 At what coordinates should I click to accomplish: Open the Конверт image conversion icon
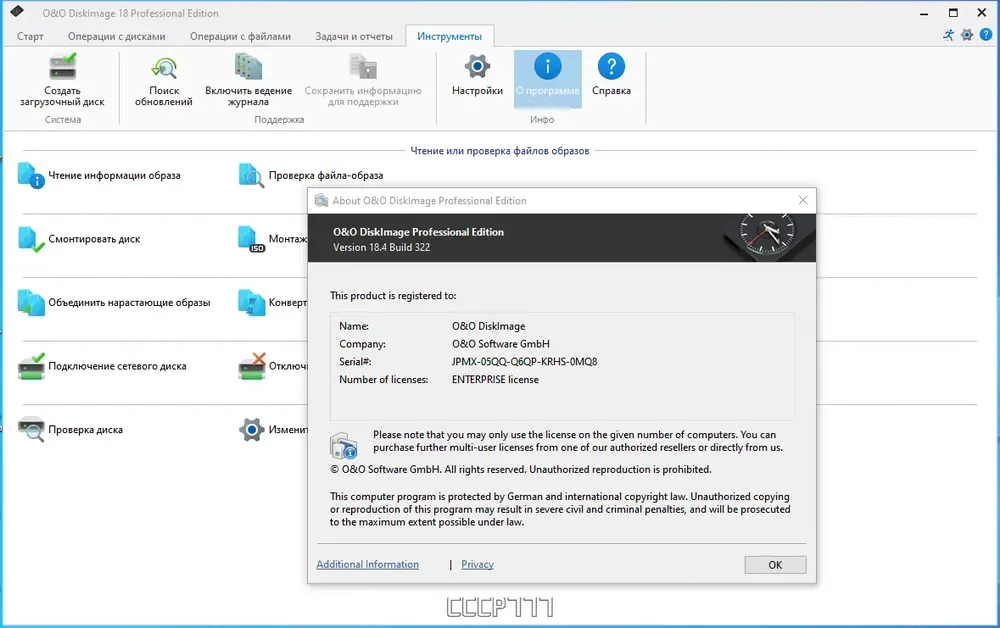(251, 303)
